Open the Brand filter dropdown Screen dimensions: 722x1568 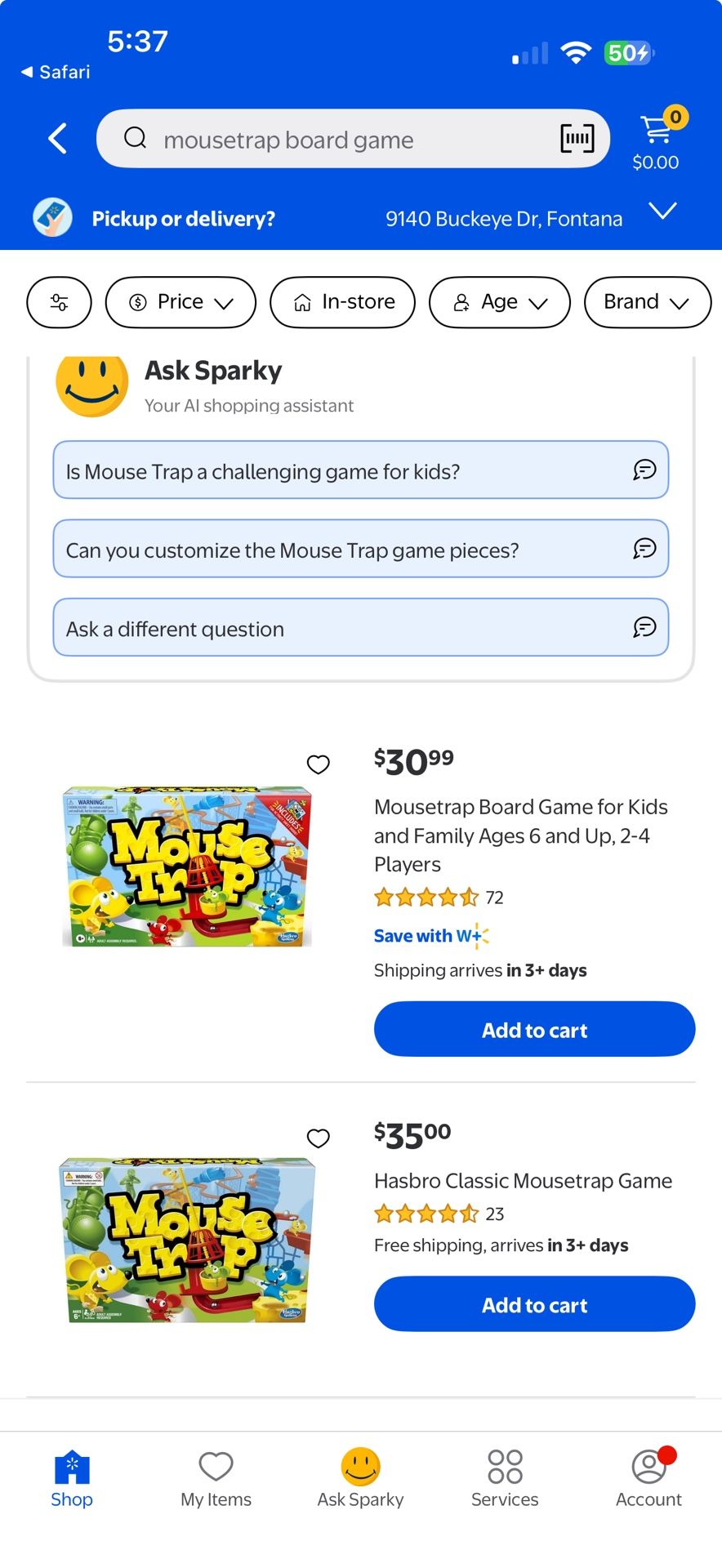pos(647,302)
